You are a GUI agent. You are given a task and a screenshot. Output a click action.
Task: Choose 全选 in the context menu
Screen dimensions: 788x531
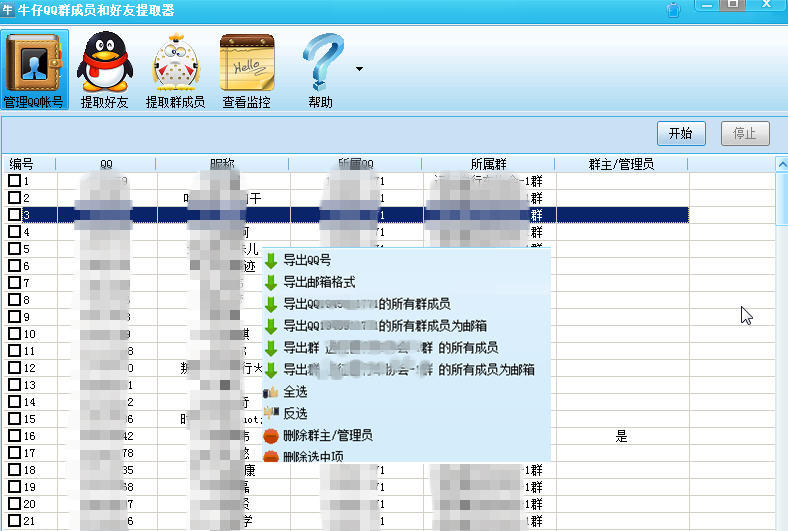click(x=295, y=391)
